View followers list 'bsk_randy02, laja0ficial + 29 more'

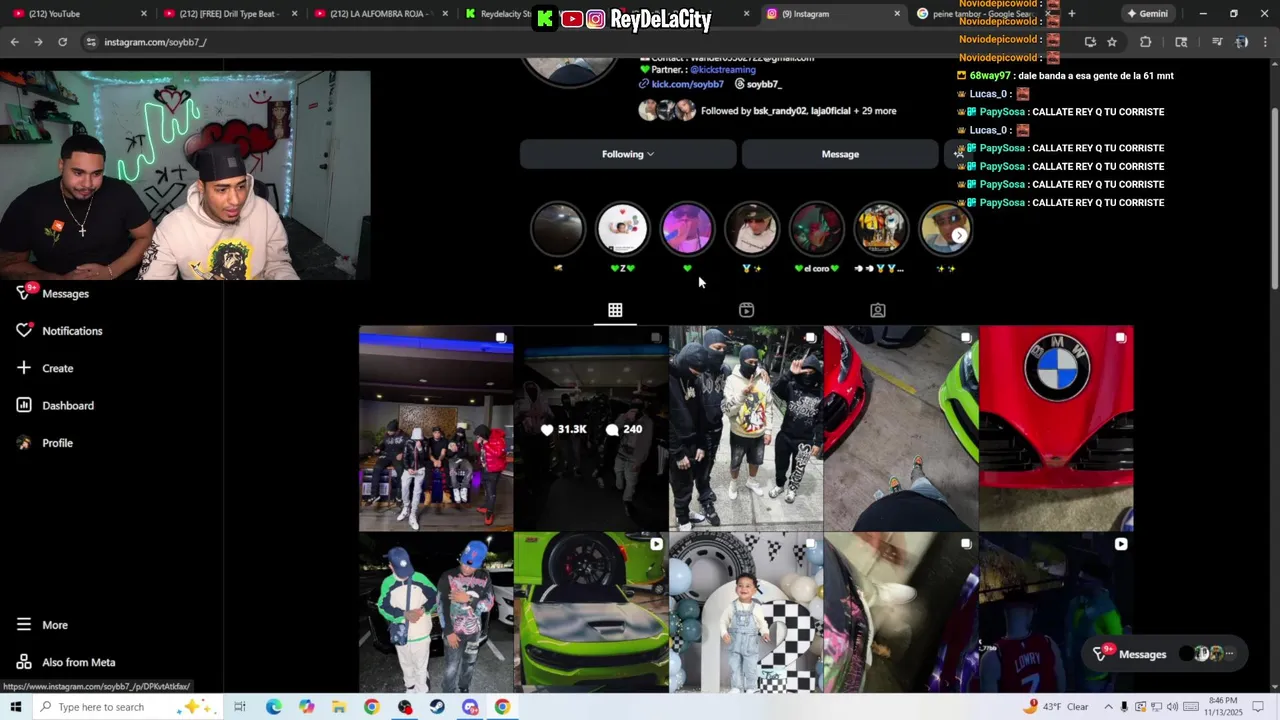[798, 111]
